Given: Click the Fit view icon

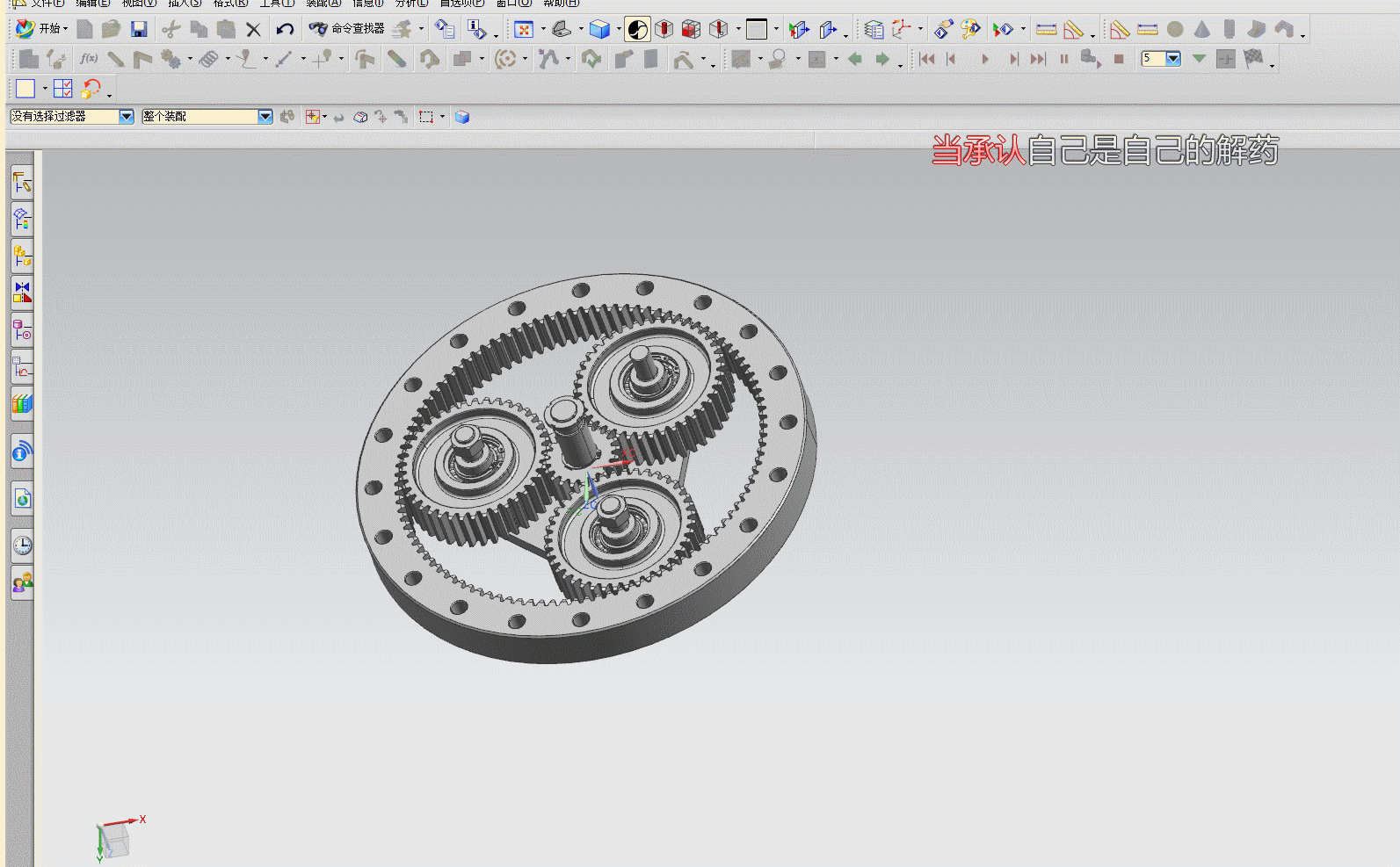Looking at the screenshot, I should [524, 29].
